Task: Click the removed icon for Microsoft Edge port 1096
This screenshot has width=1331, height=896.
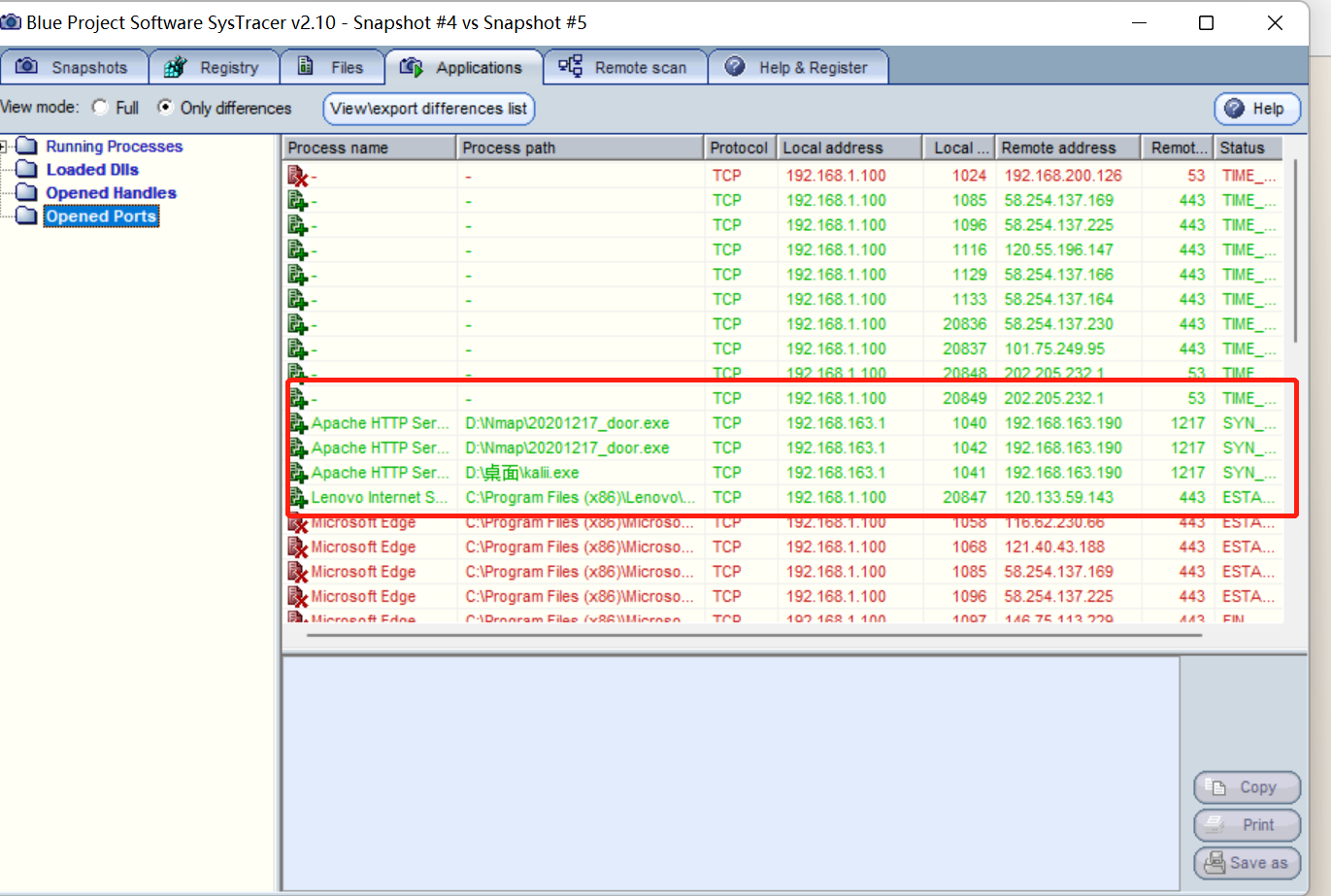Action: [x=297, y=597]
